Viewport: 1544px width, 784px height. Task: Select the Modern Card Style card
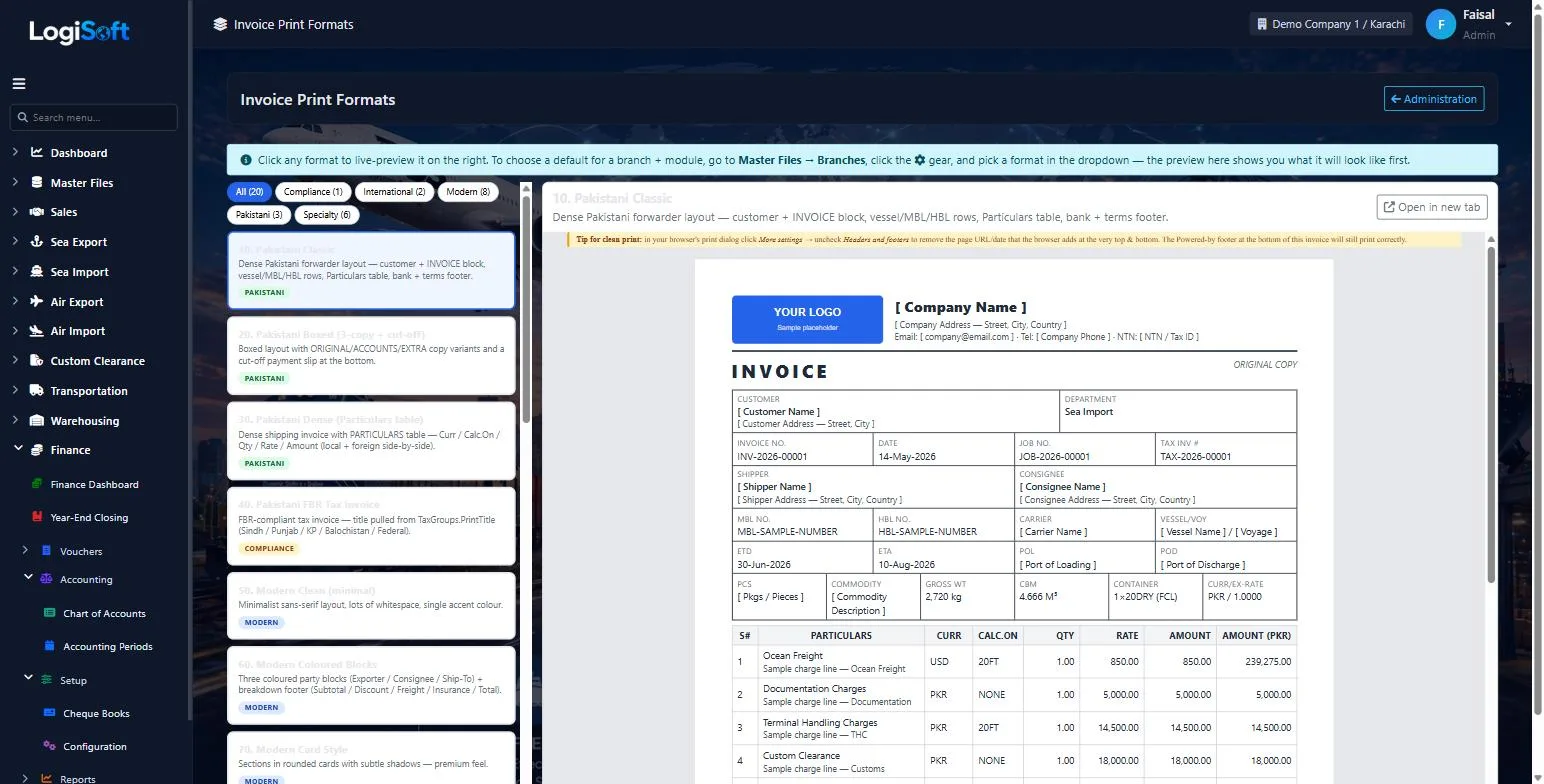(x=371, y=758)
